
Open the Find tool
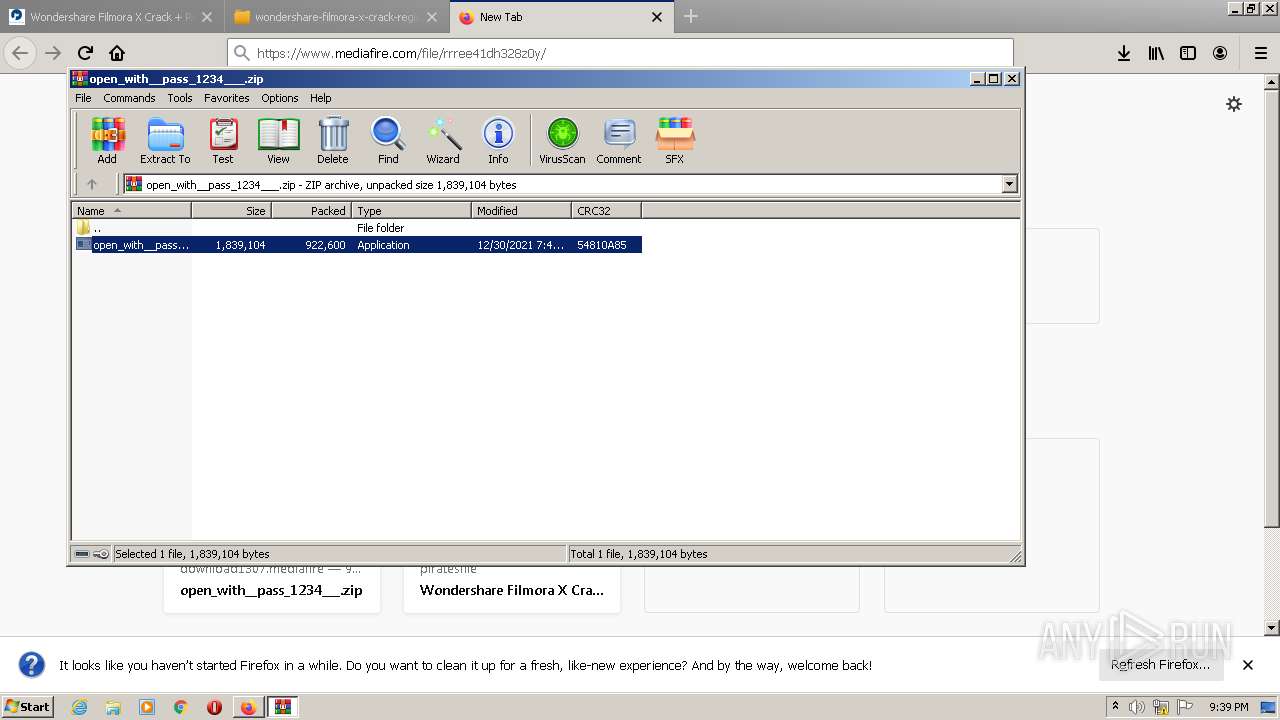click(x=388, y=140)
